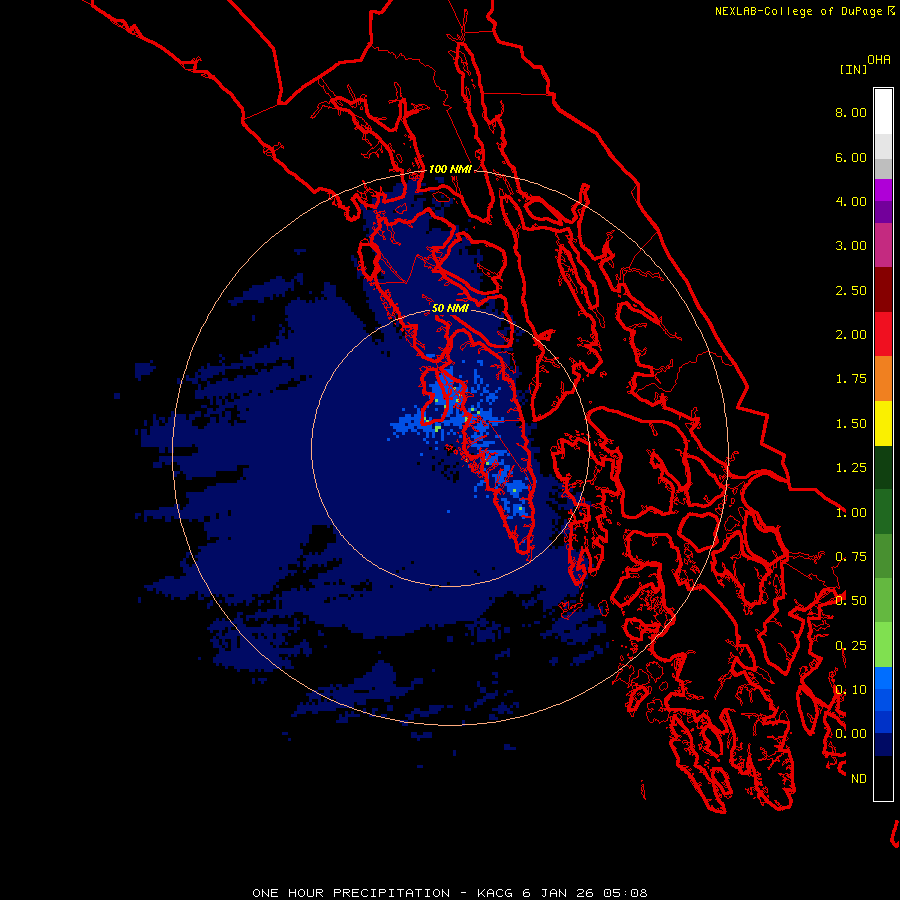Select the 0.25 legend value
This screenshot has width=900, height=900.
[x=851, y=646]
